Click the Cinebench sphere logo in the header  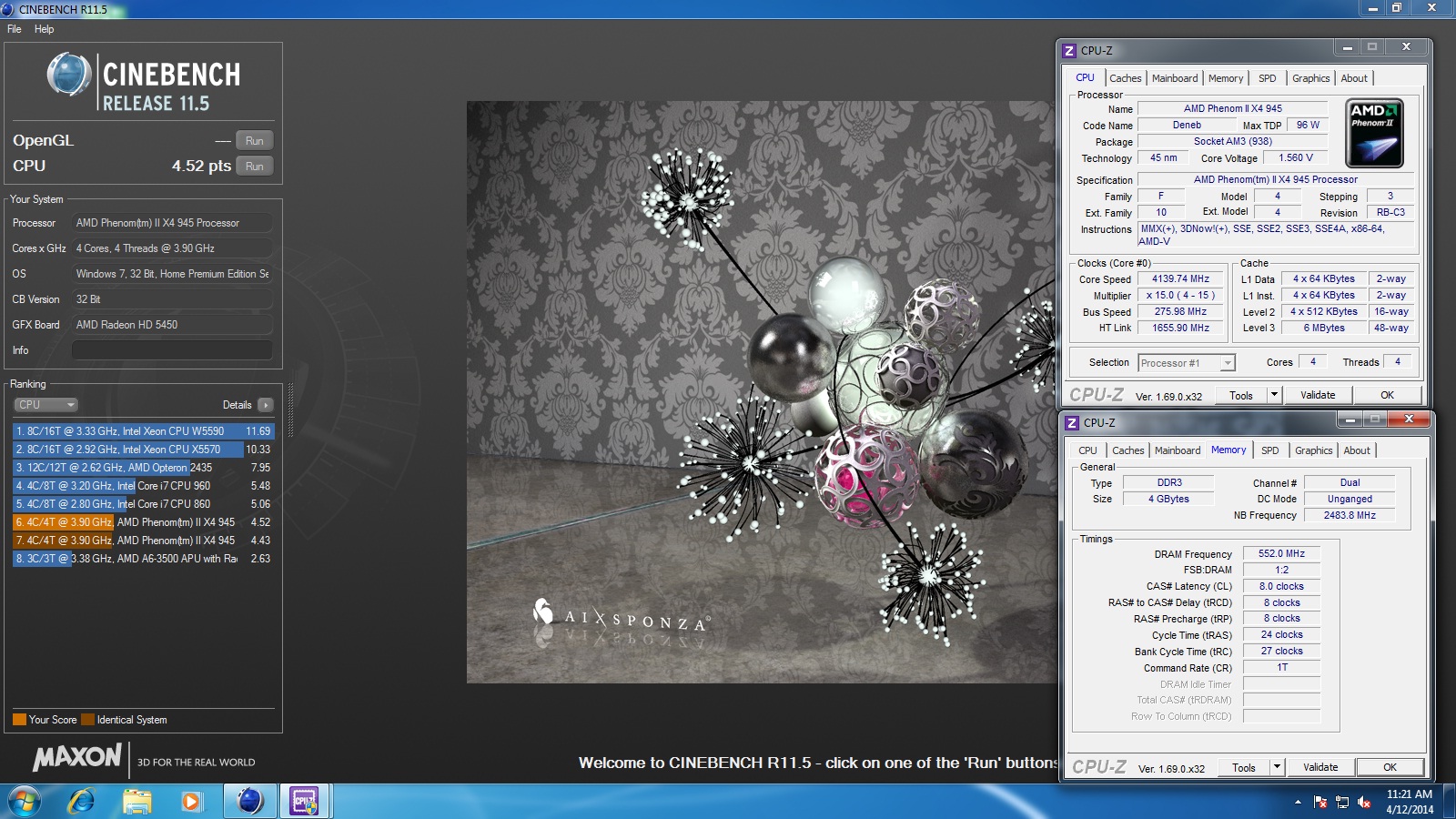(69, 75)
